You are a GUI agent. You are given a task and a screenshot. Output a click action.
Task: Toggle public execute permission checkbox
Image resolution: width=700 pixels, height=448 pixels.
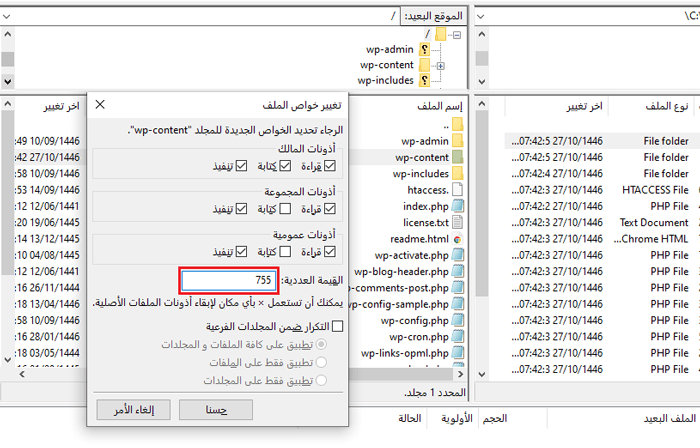242,252
